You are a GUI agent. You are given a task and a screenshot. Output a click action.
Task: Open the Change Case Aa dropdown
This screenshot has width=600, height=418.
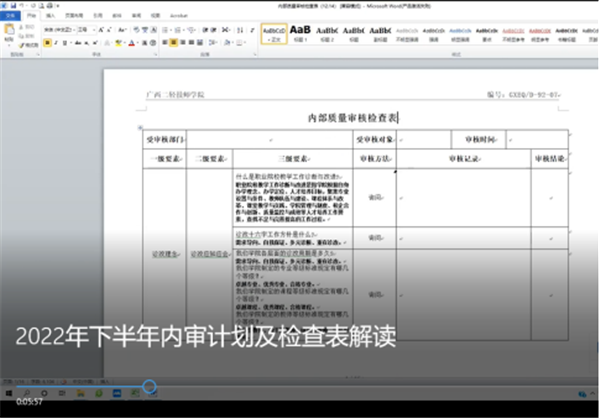click(122, 30)
